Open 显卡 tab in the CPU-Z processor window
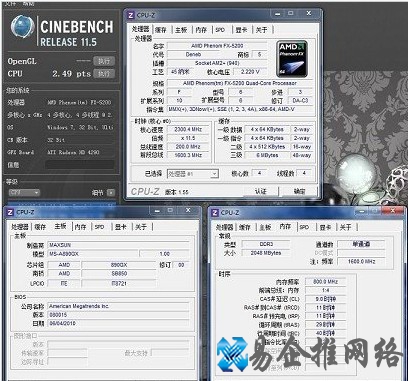The height and width of the screenshot is (381, 408). pos(241,30)
